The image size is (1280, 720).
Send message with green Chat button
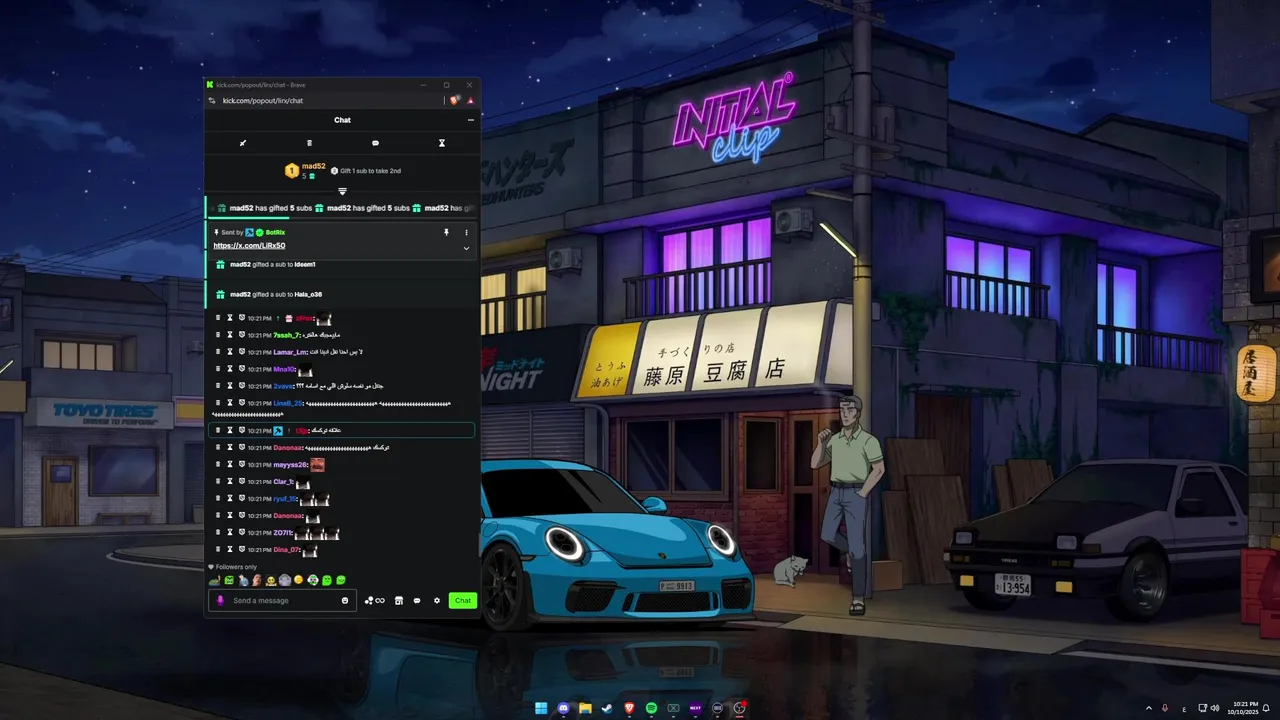(462, 601)
